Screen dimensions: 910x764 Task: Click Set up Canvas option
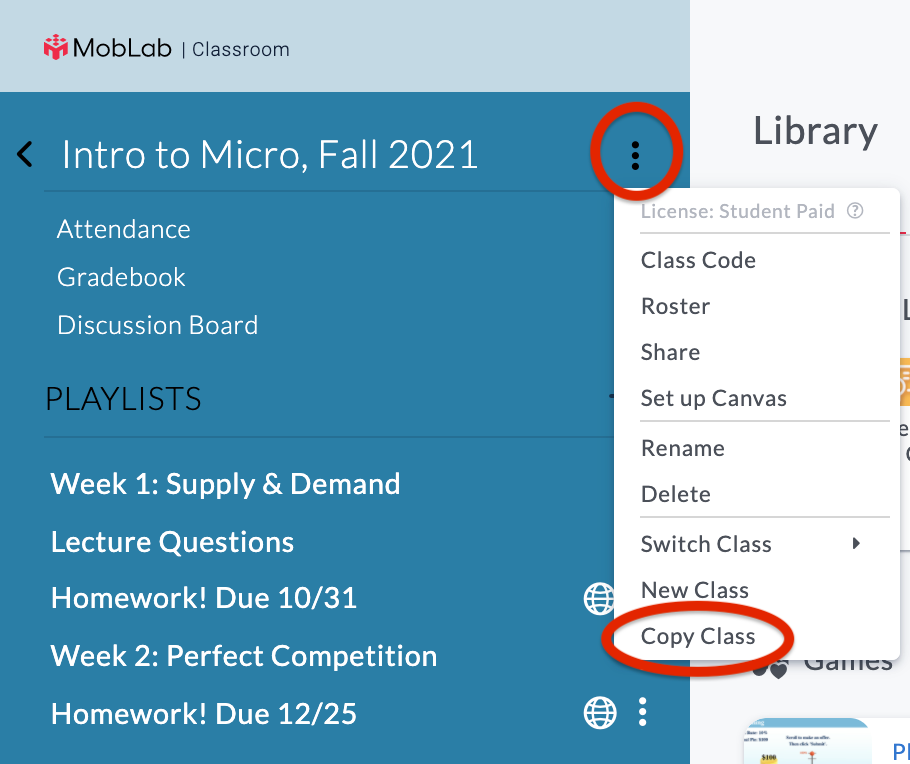pos(713,398)
